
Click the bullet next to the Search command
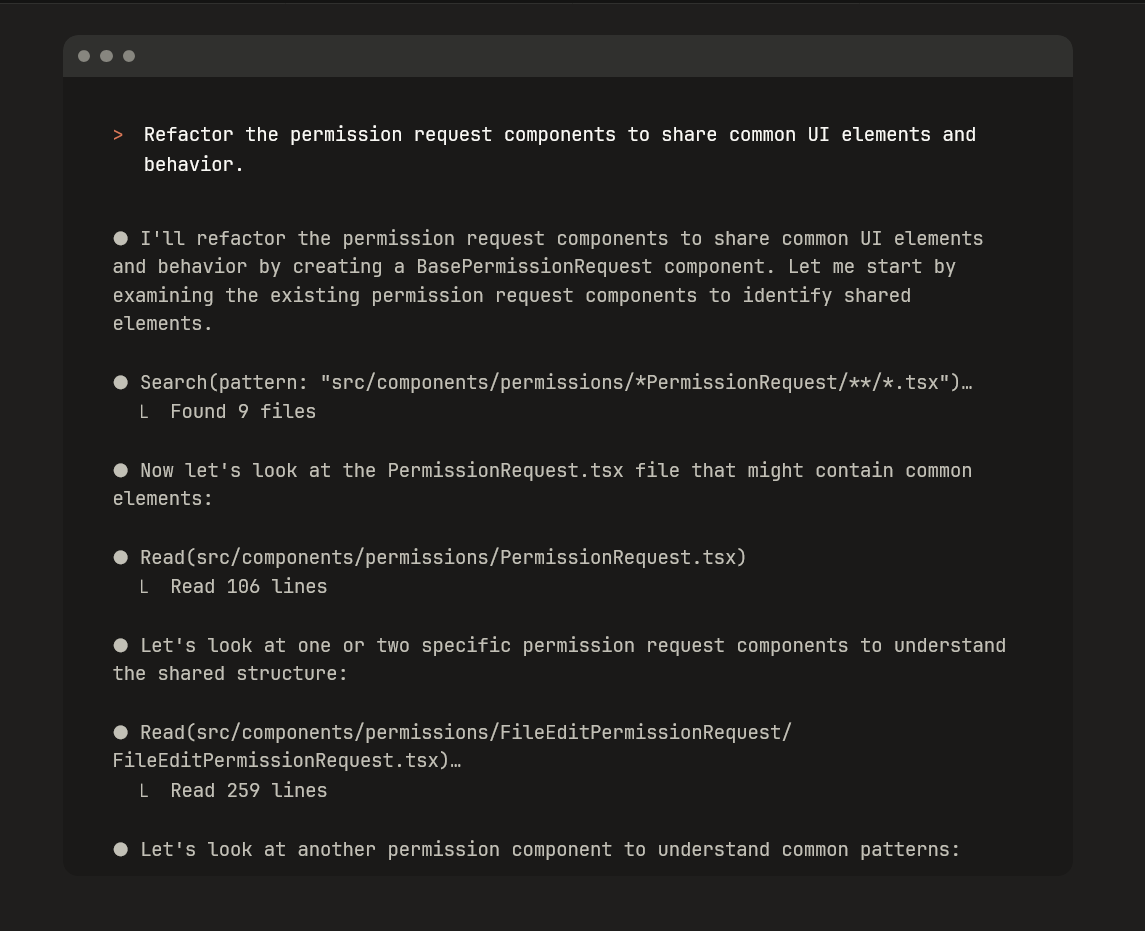(121, 382)
